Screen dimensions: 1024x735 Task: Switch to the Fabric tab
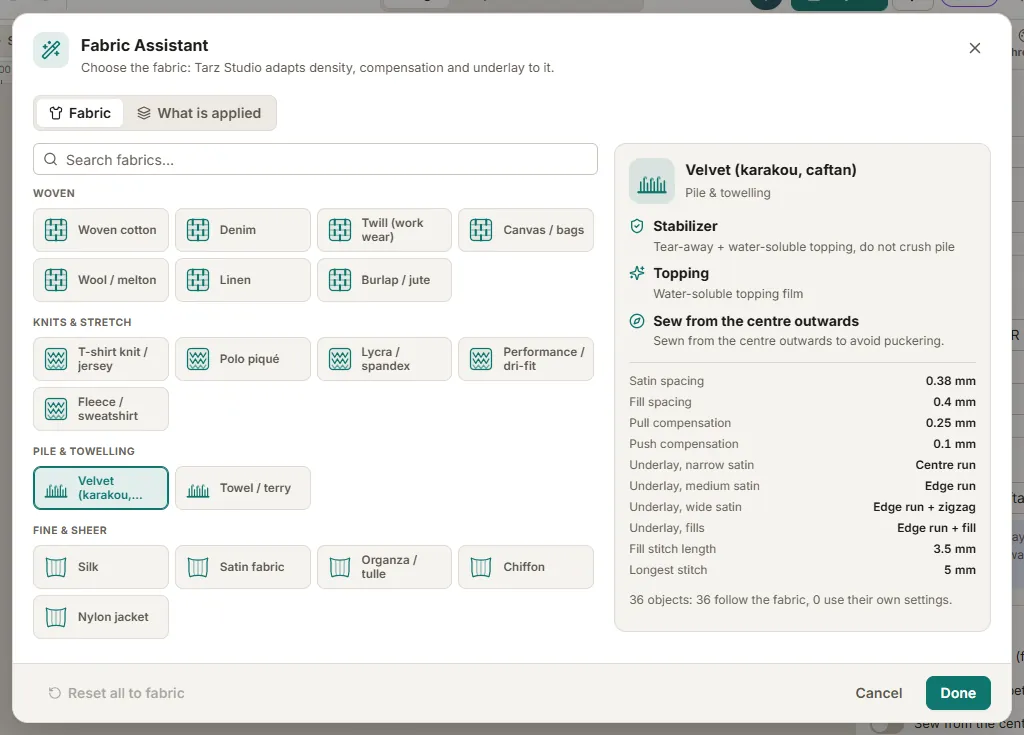click(x=80, y=113)
